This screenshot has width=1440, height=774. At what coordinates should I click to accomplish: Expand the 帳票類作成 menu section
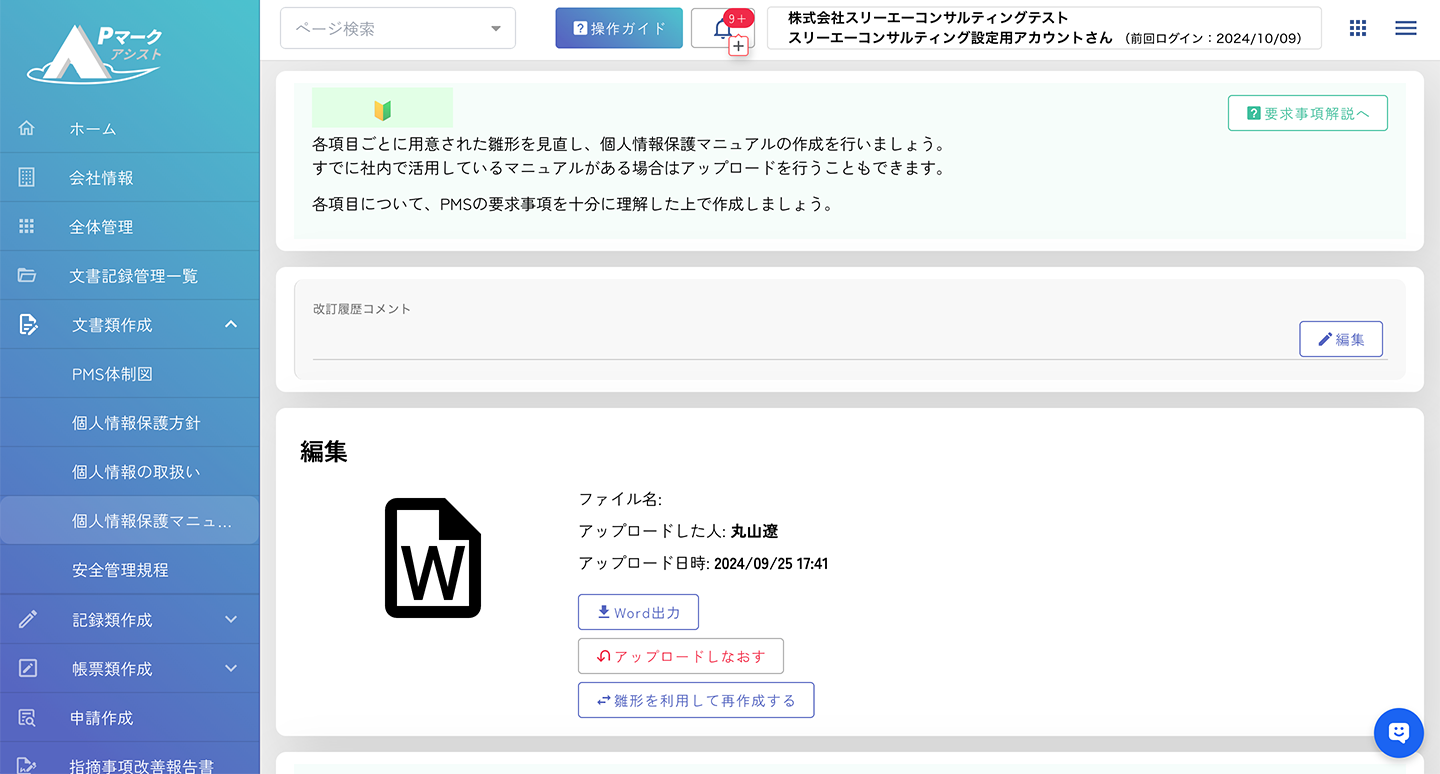pyautogui.click(x=231, y=668)
